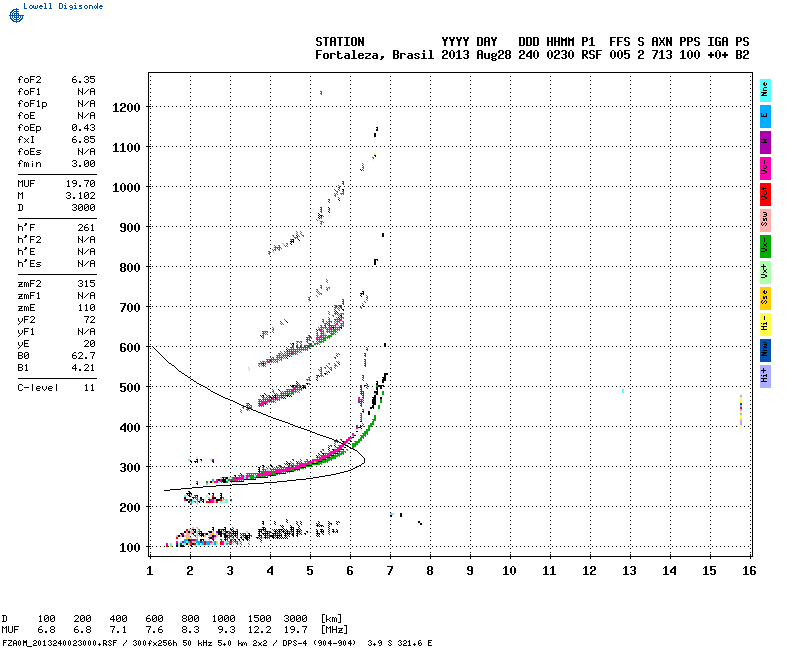Click the yE value 20
Screen dimensions: 800x650
pyautogui.click(x=89, y=344)
